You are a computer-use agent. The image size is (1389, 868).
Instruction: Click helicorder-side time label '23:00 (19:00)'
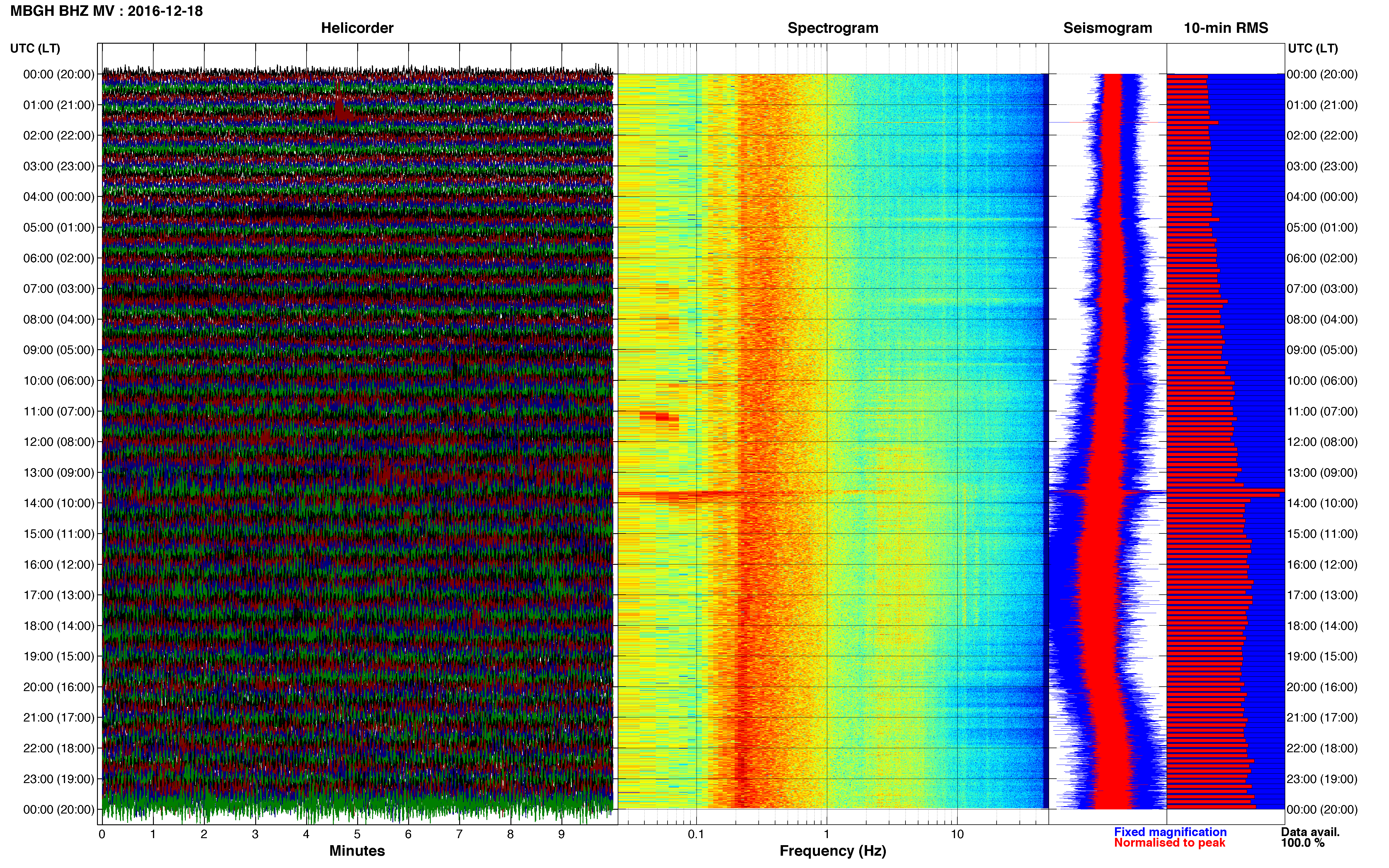click(x=59, y=779)
